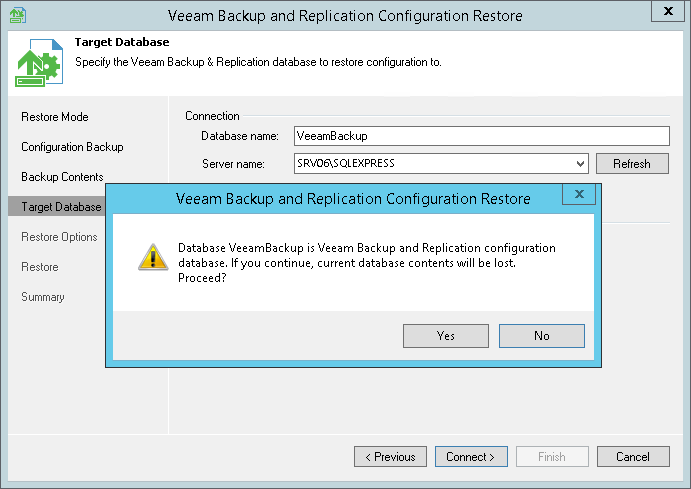691x489 pixels.
Task: Cancel the restore wizard
Action: click(x=633, y=457)
